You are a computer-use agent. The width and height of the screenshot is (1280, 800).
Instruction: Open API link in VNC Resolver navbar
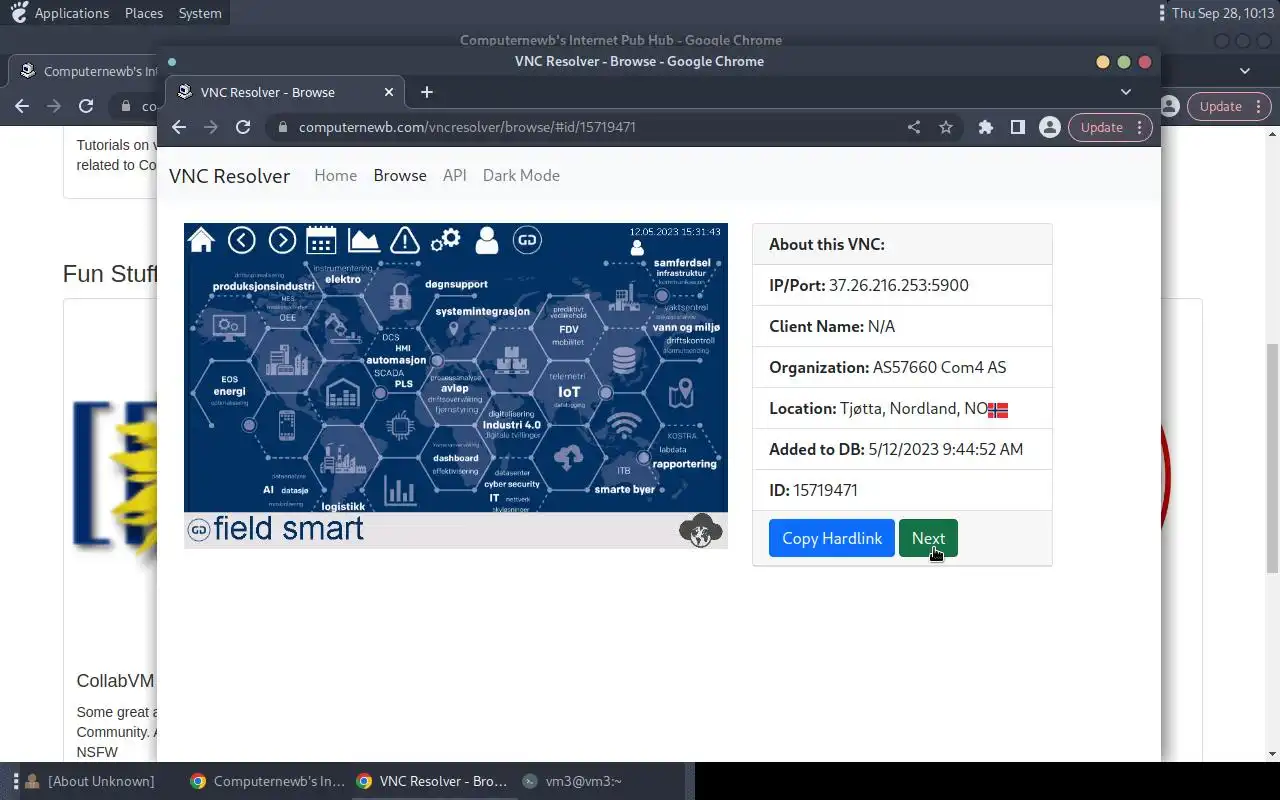(455, 175)
